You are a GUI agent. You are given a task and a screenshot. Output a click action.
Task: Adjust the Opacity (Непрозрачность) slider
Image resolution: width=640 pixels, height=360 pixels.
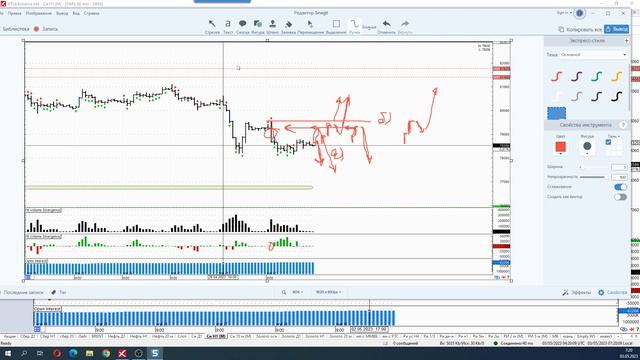[x=593, y=177]
